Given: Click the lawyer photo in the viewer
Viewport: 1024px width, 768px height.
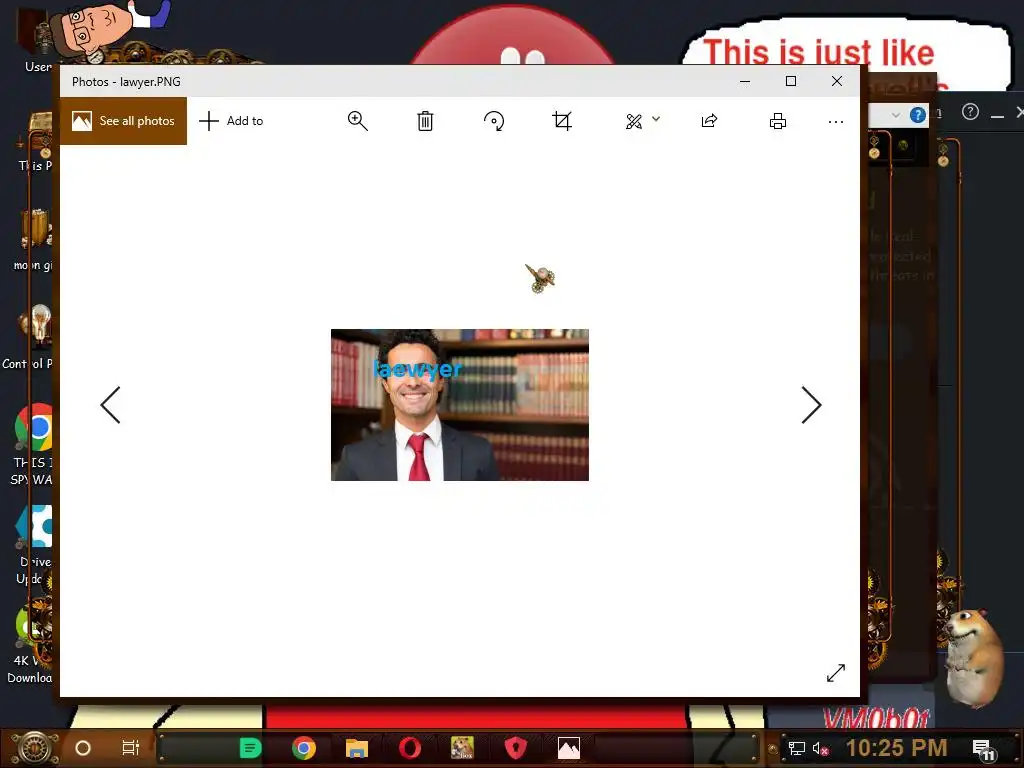Looking at the screenshot, I should [x=460, y=405].
